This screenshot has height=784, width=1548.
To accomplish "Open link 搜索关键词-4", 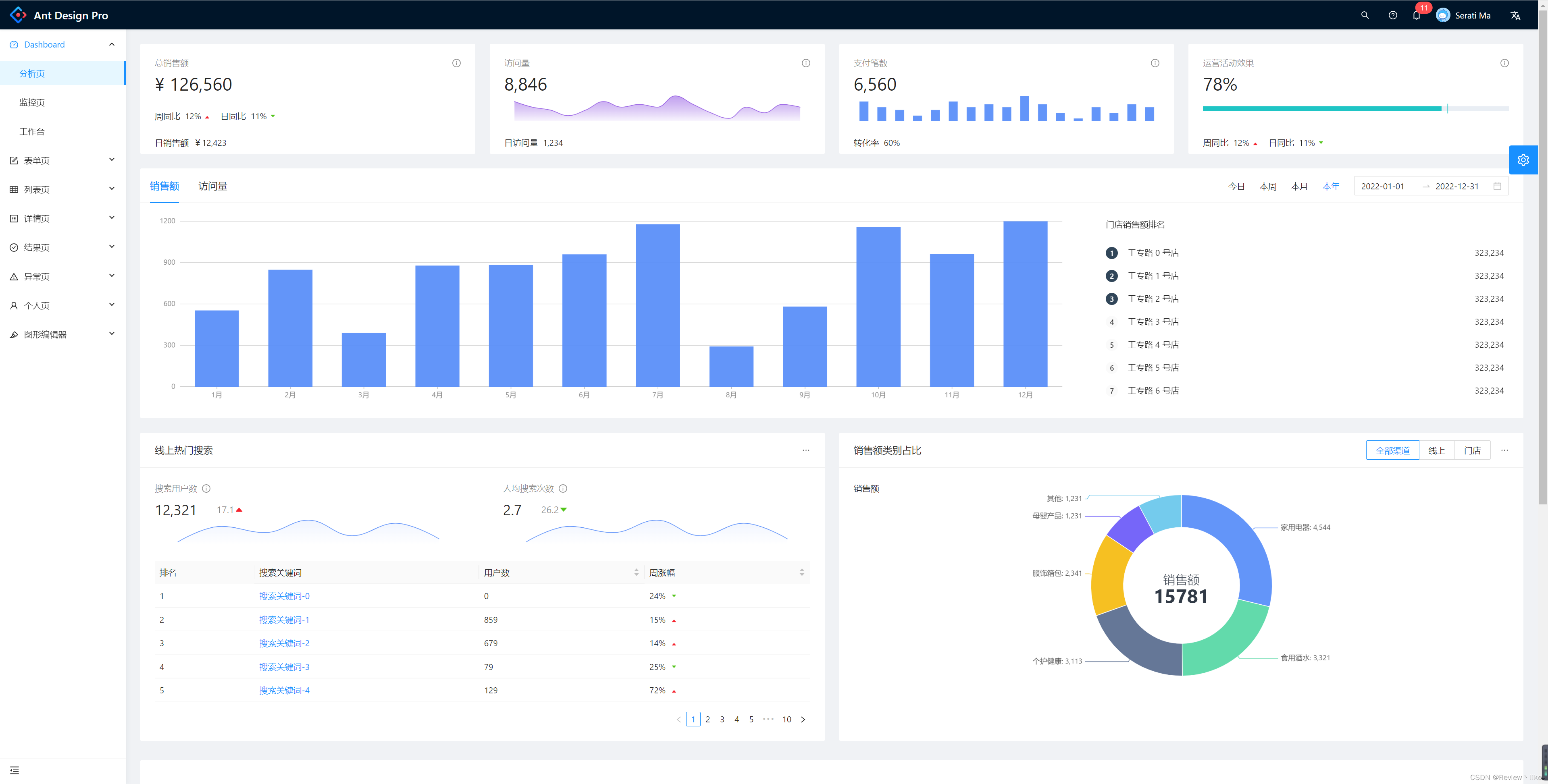I will [284, 690].
